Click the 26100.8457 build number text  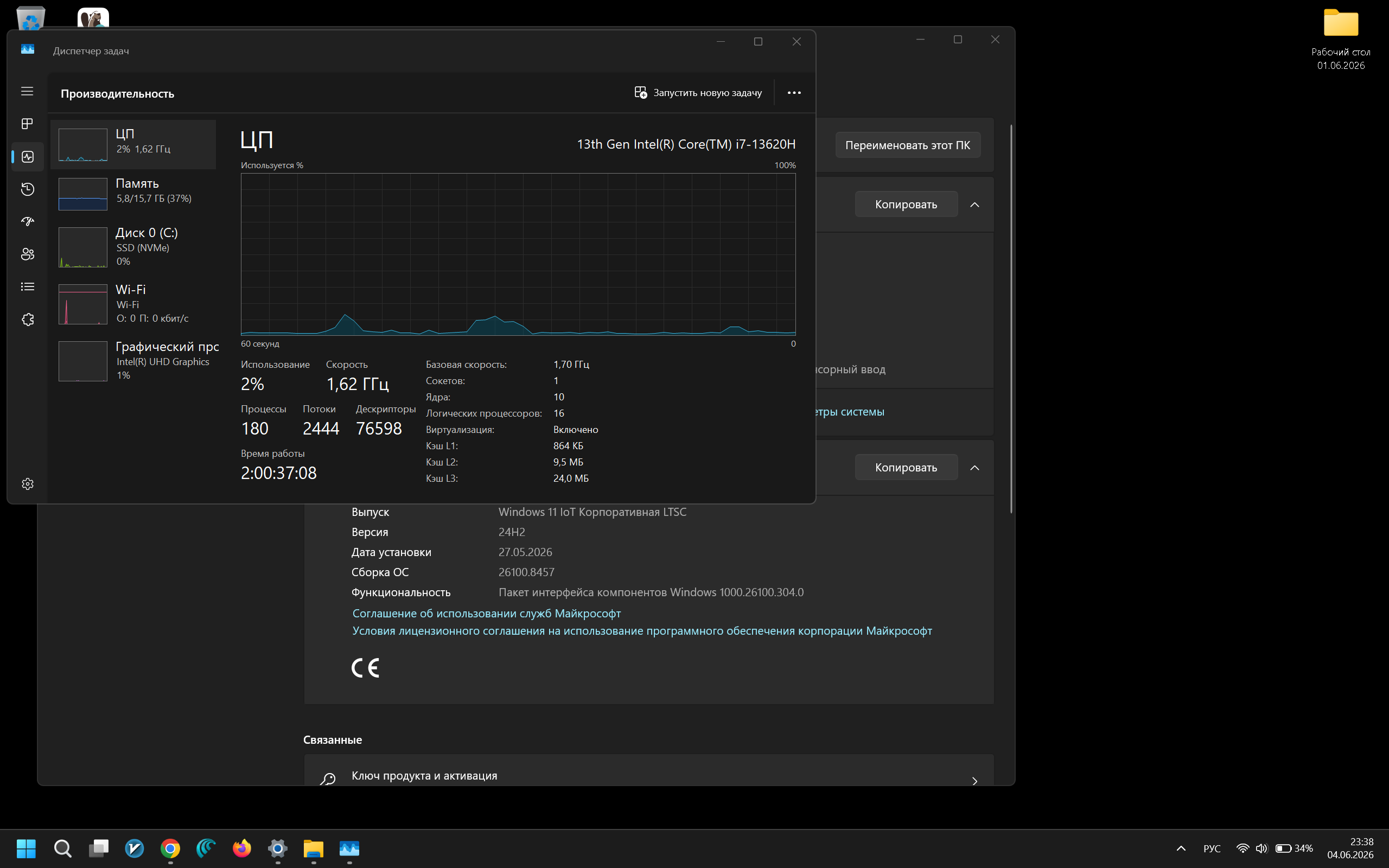(x=526, y=572)
